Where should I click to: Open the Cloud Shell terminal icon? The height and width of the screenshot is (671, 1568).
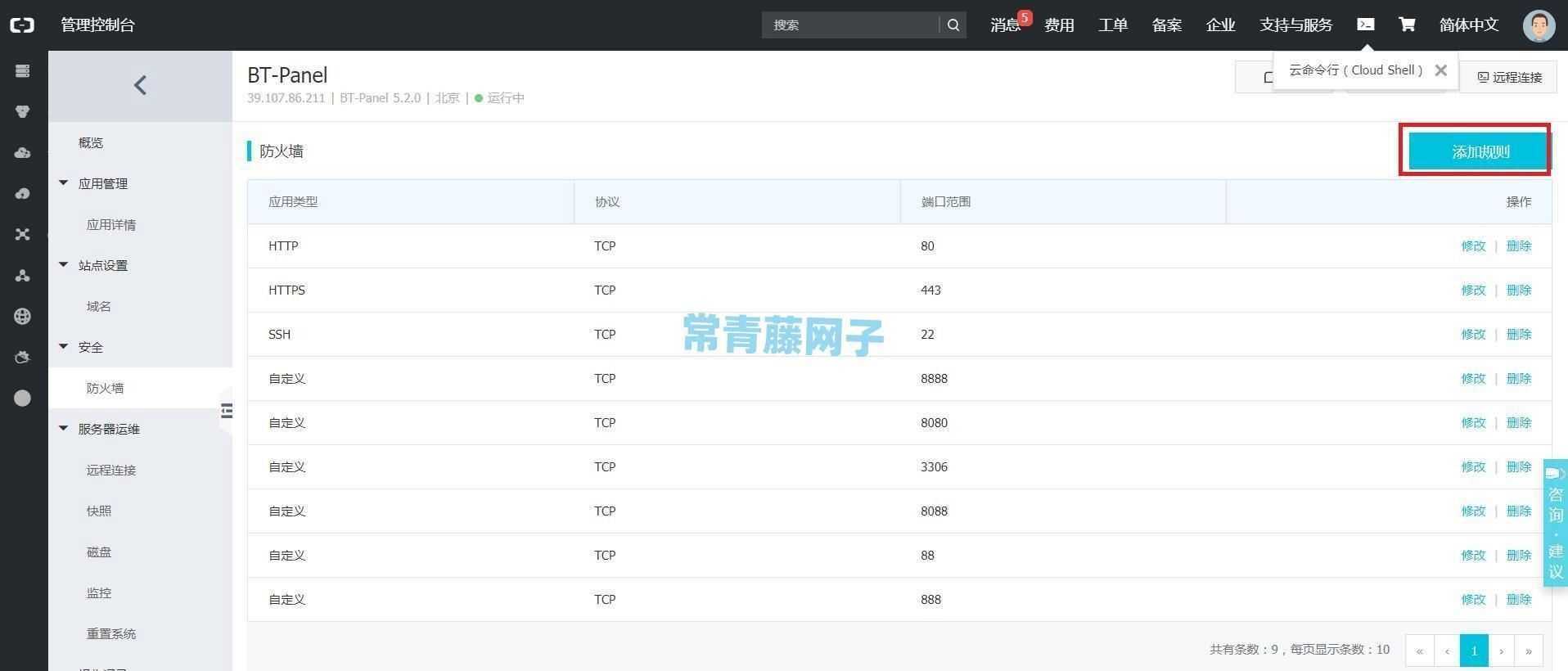pyautogui.click(x=1366, y=25)
